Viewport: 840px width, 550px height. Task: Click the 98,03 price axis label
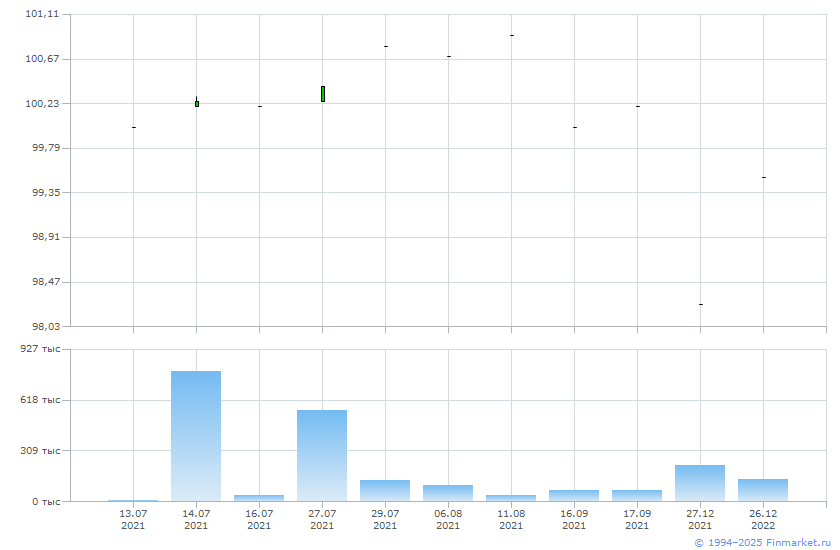(46, 326)
